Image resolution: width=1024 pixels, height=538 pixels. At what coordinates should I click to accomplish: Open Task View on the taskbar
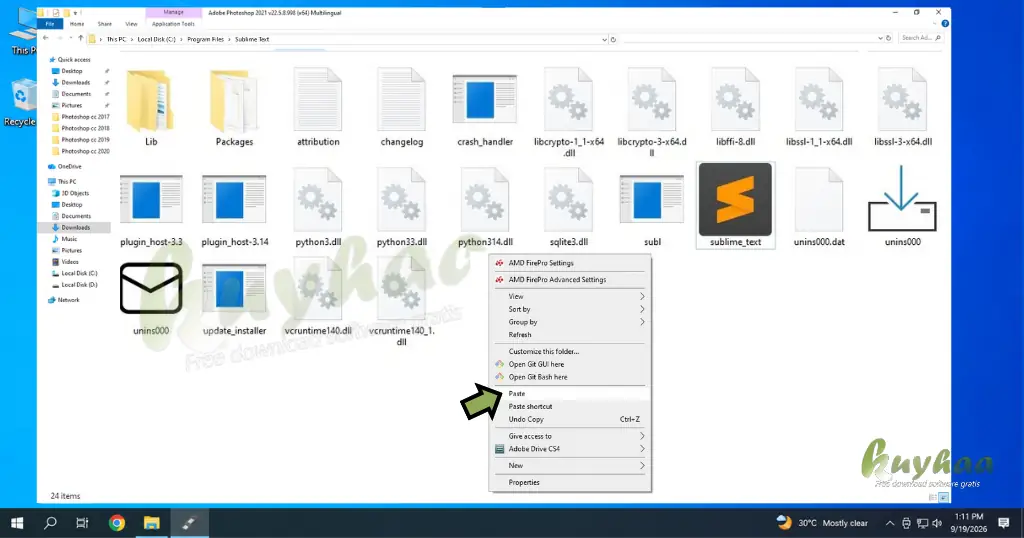click(82, 522)
